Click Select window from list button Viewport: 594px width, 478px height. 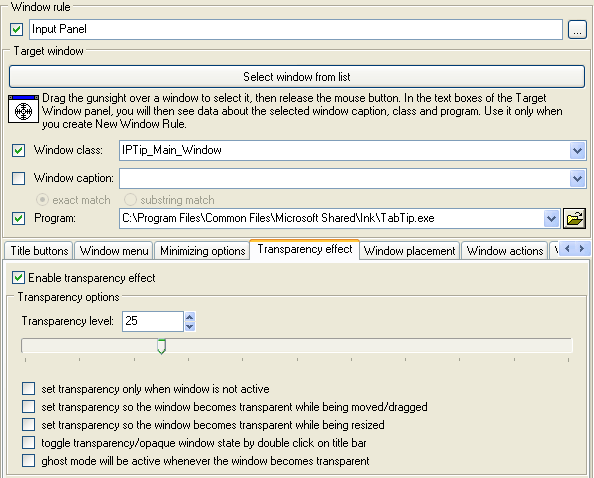297,77
